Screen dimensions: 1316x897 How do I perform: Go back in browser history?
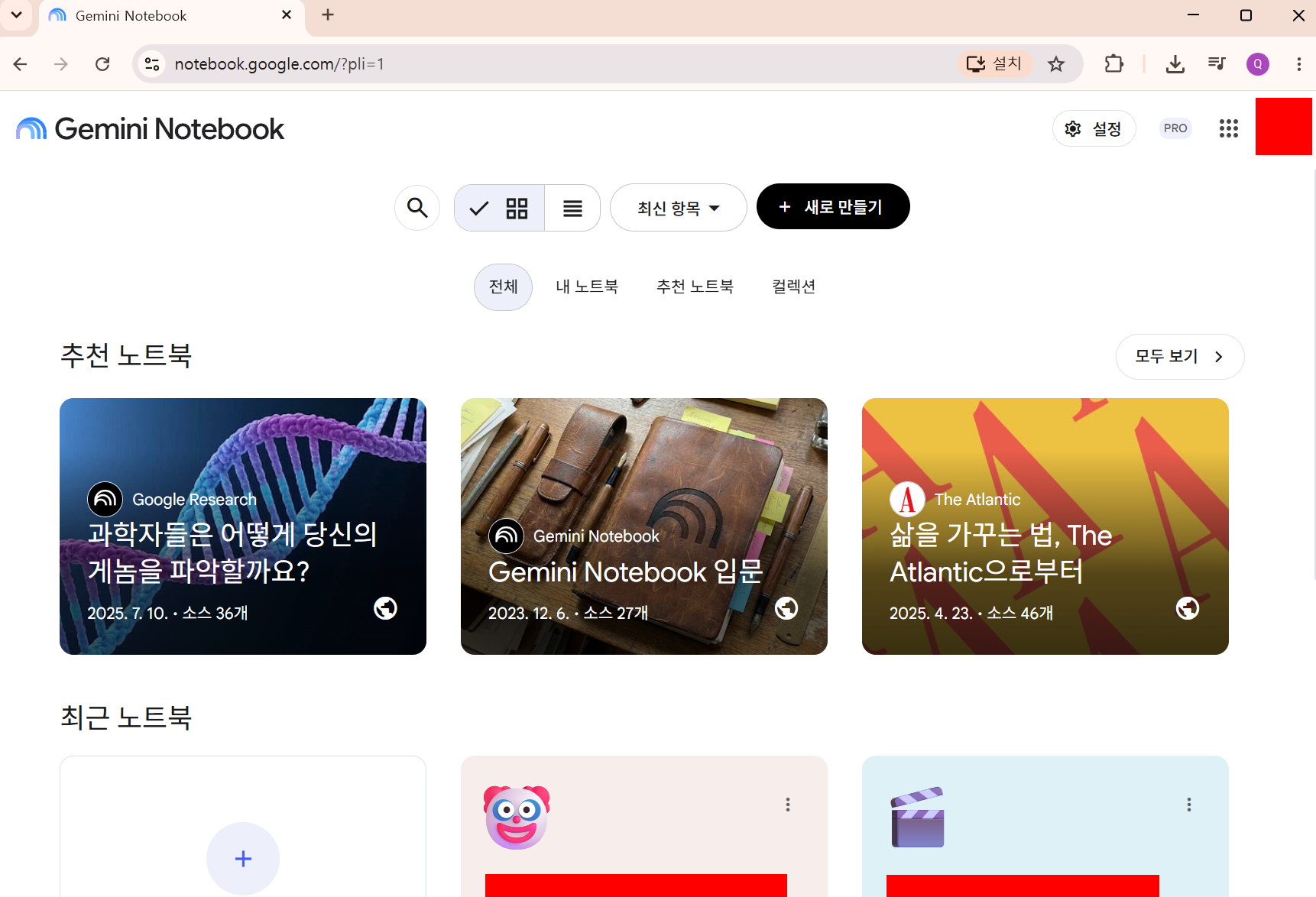tap(21, 64)
